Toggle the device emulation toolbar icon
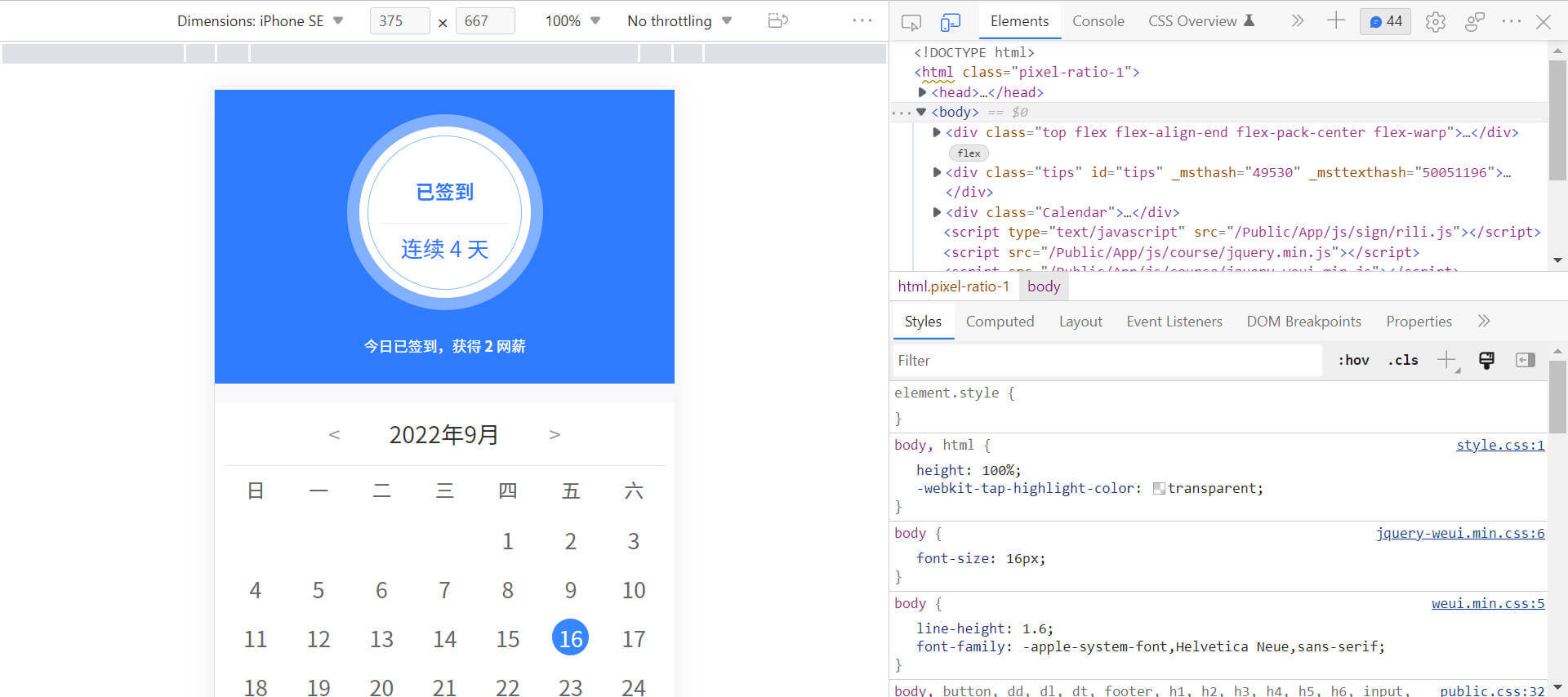Viewport: 1568px width, 697px height. pyautogui.click(x=950, y=22)
